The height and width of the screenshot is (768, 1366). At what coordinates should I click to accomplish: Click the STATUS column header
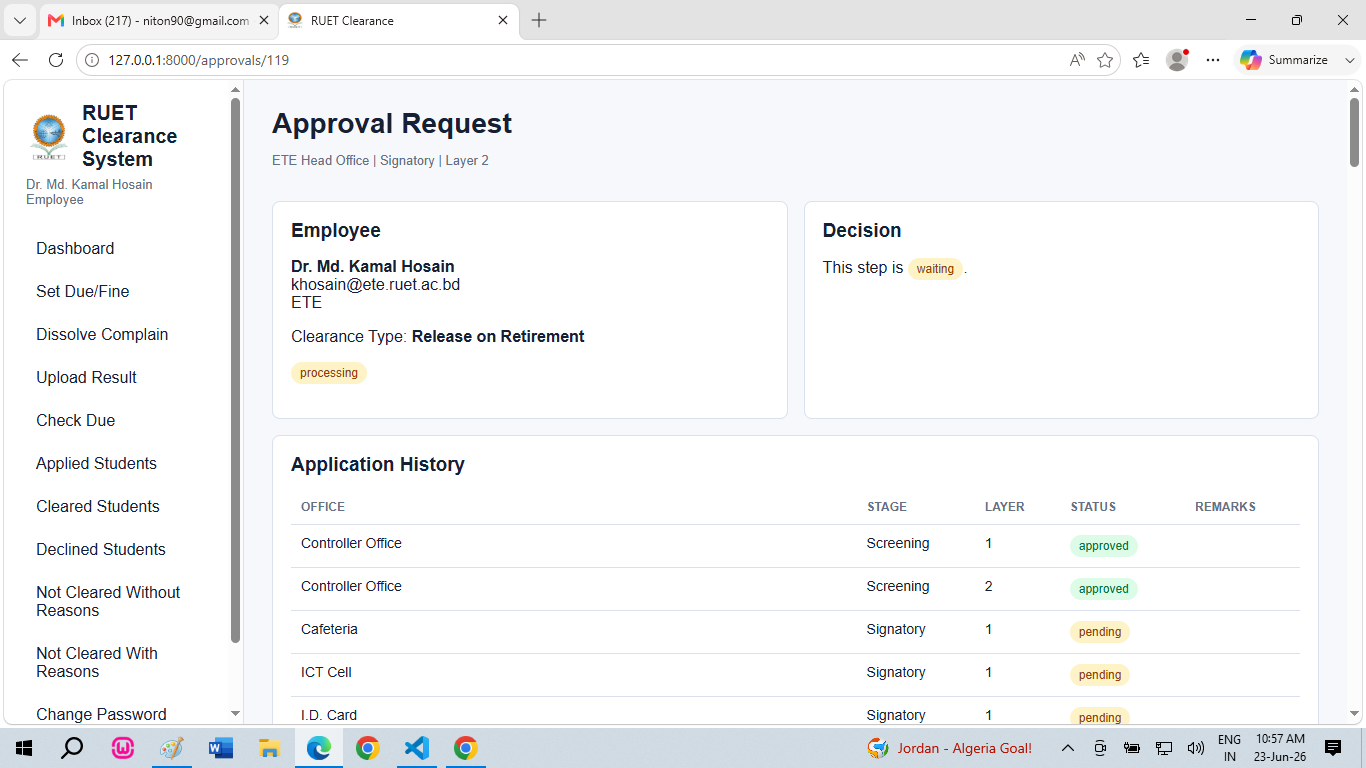click(1093, 507)
